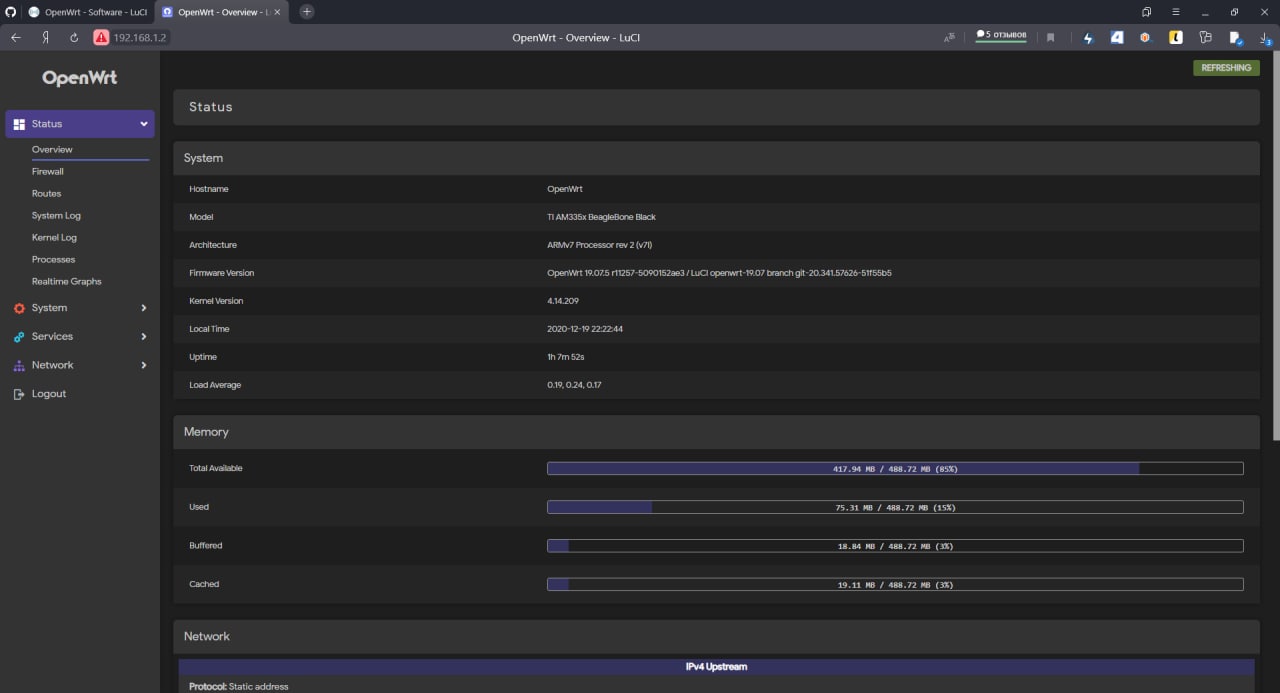The image size is (1280, 693).
Task: Click the Total Available memory bar
Action: tap(895, 468)
